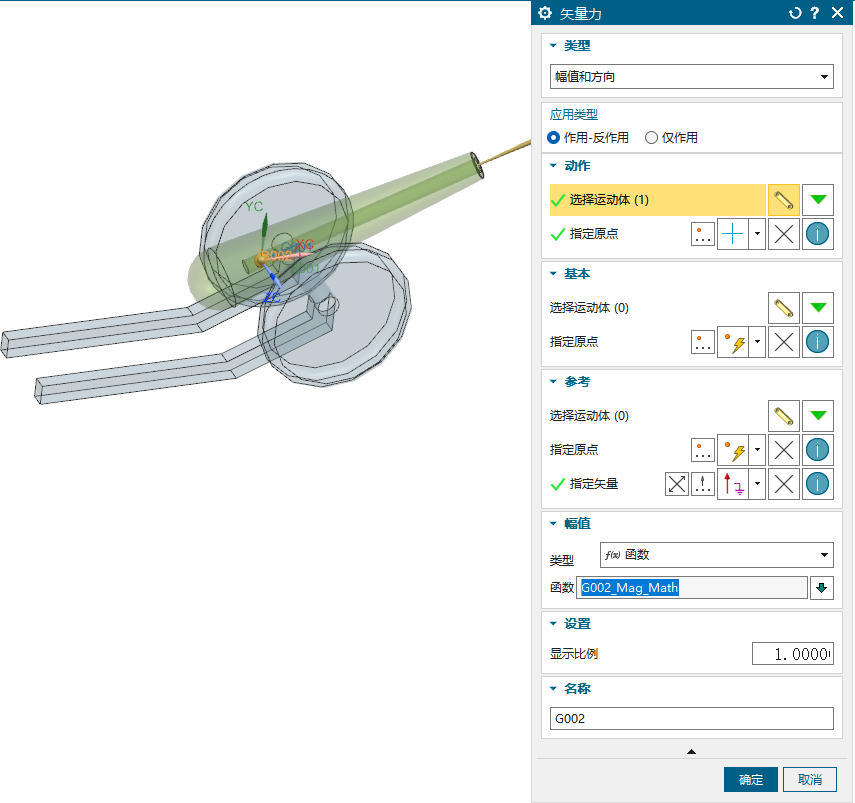The width and height of the screenshot is (855, 803).
Task: Collapse dialog with bottom up-arrow
Action: [691, 751]
